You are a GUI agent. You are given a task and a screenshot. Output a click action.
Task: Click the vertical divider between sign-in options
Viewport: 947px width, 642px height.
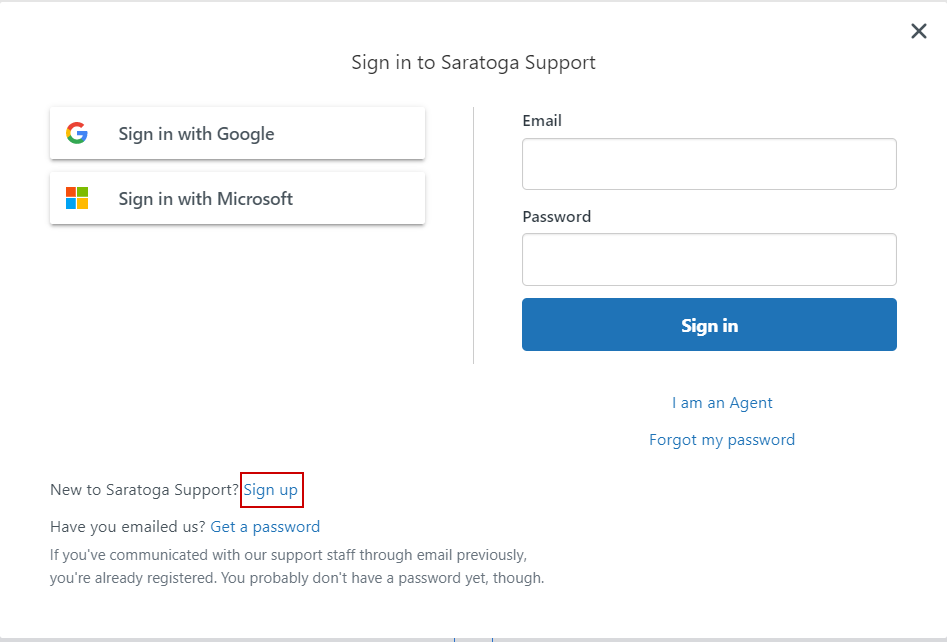pyautogui.click(x=474, y=236)
